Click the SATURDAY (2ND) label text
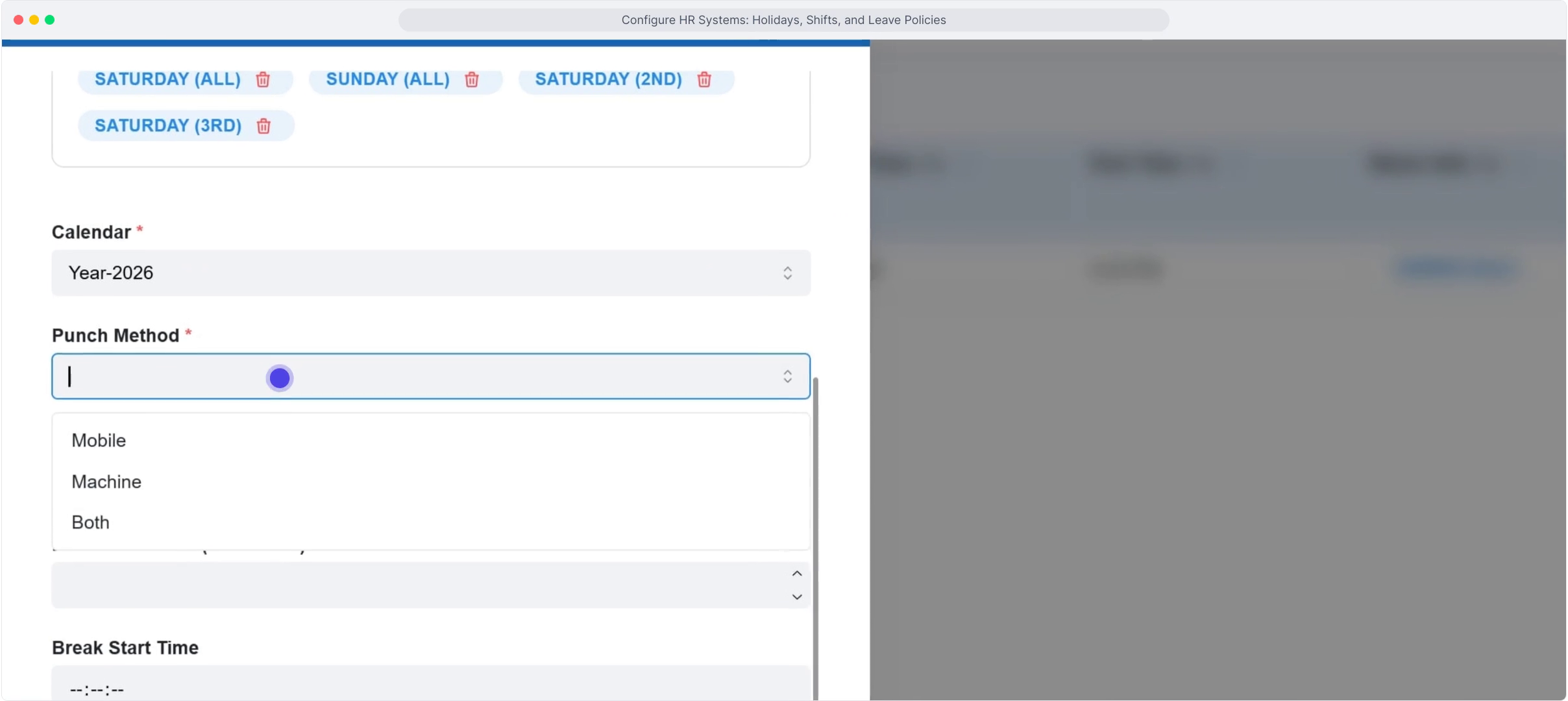Image resolution: width=1568 pixels, height=701 pixels. tap(609, 79)
